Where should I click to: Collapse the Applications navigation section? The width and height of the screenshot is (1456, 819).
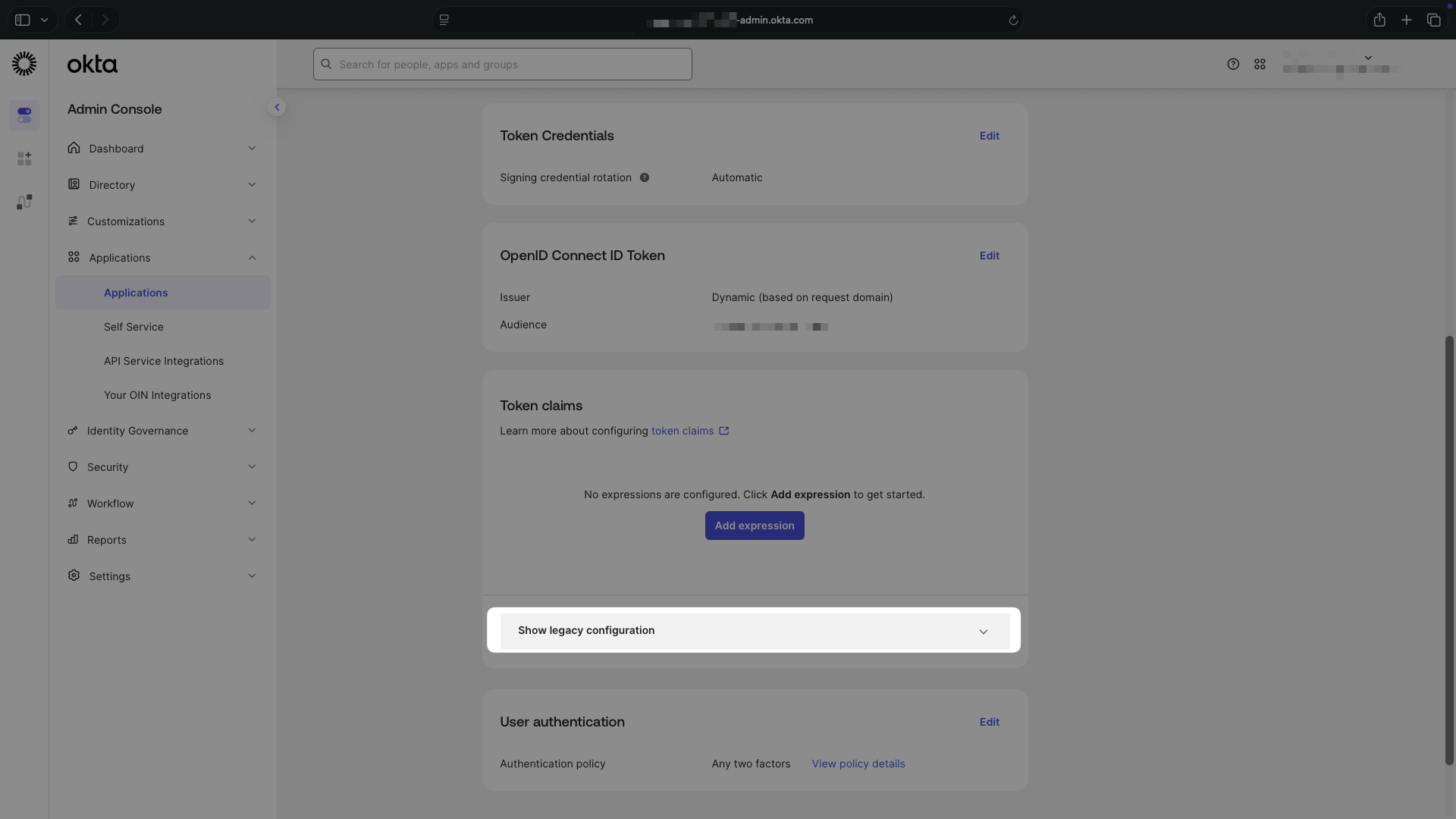click(252, 258)
